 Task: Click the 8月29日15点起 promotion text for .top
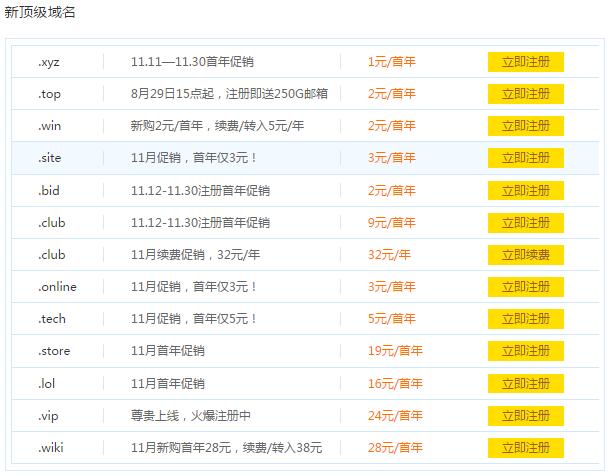click(228, 94)
